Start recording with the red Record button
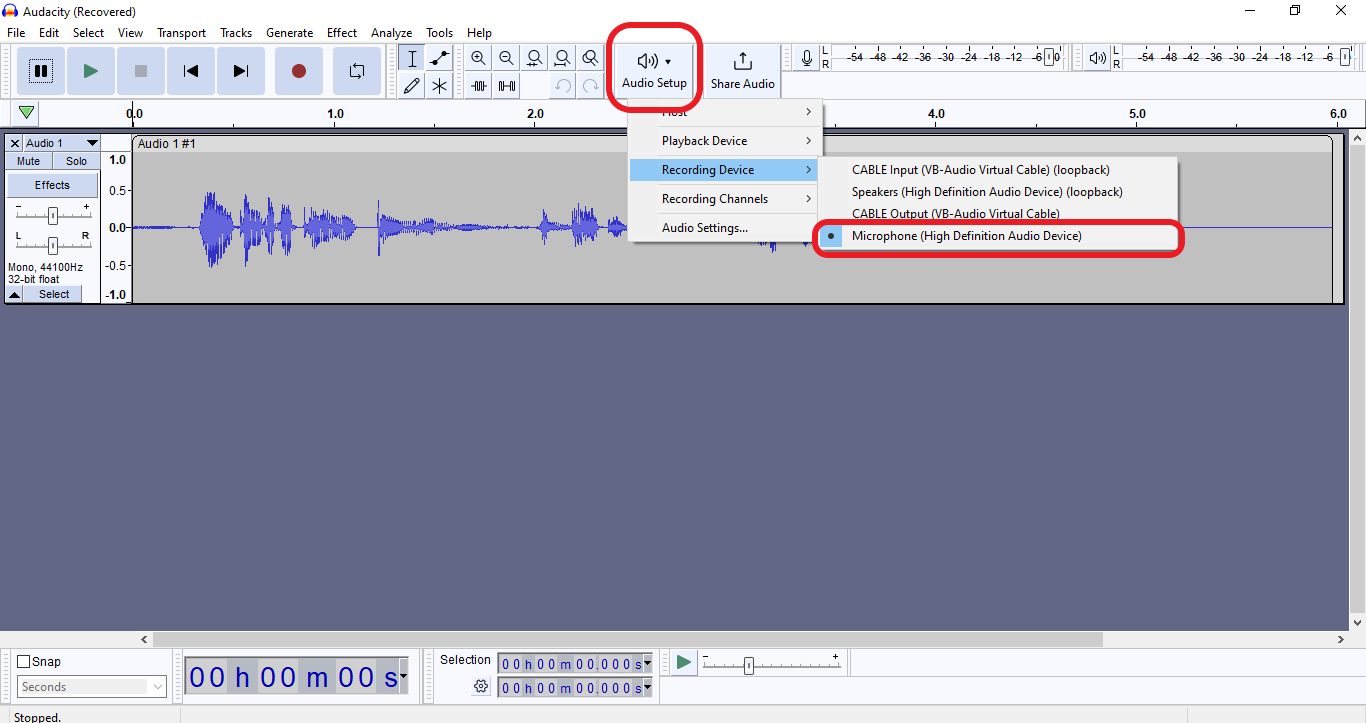This screenshot has width=1366, height=723. pyautogui.click(x=298, y=71)
